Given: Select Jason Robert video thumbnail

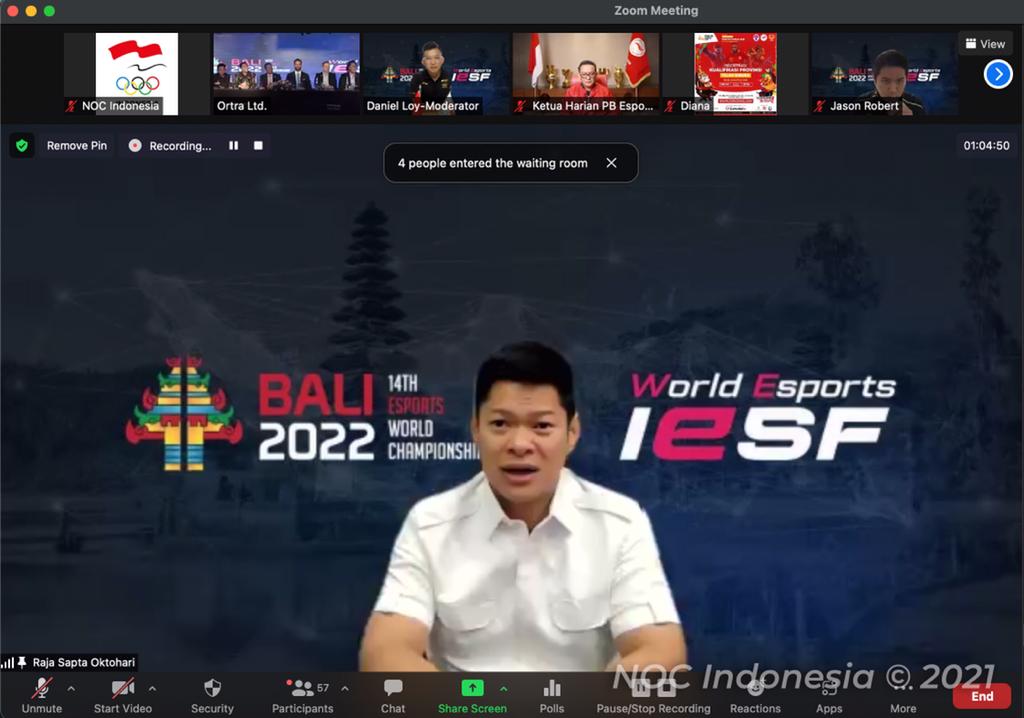Looking at the screenshot, I should (x=884, y=74).
